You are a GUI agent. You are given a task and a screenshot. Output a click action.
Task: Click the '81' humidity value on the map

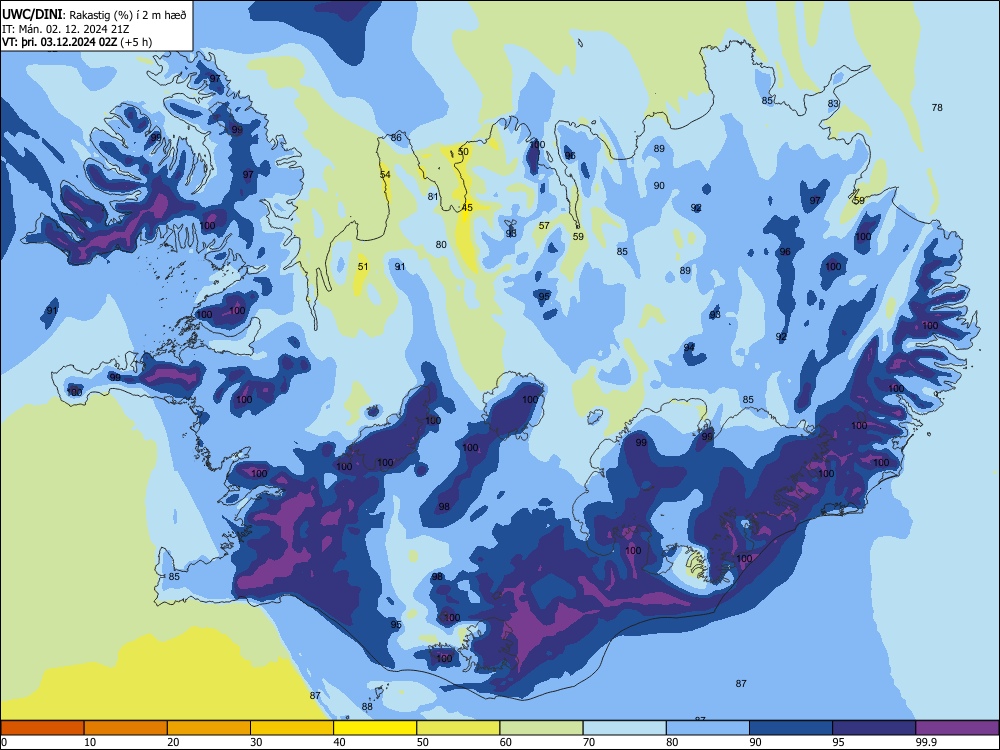433,197
